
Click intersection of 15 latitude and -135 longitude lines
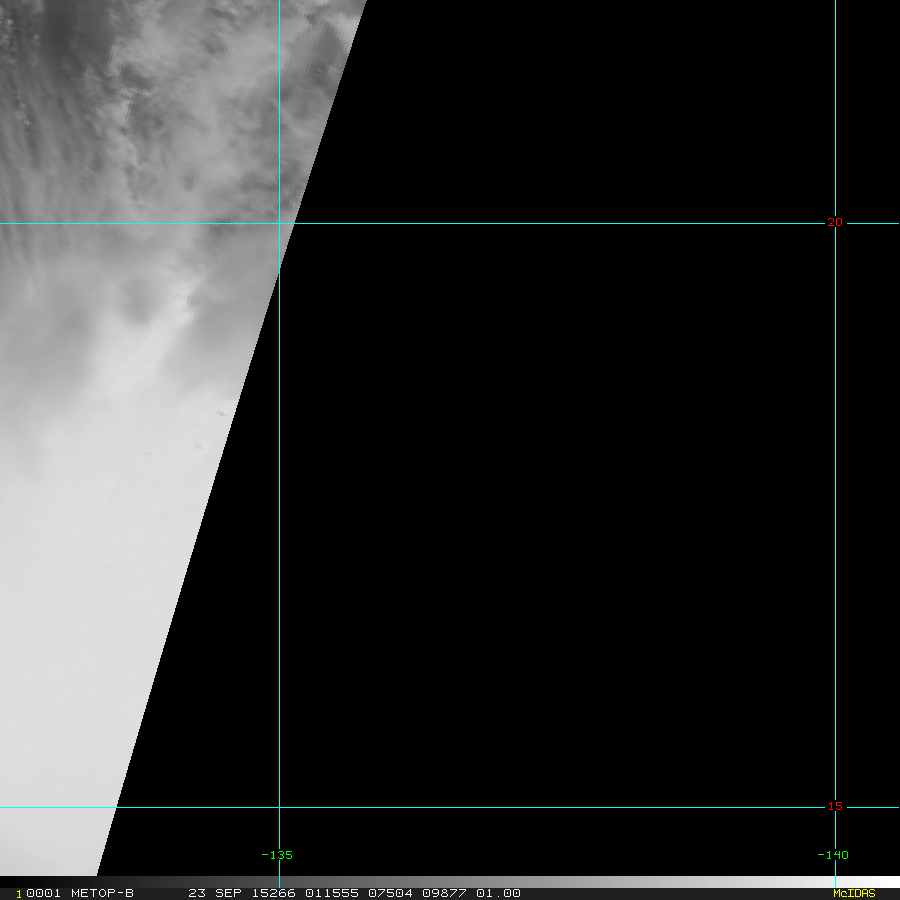click(279, 807)
